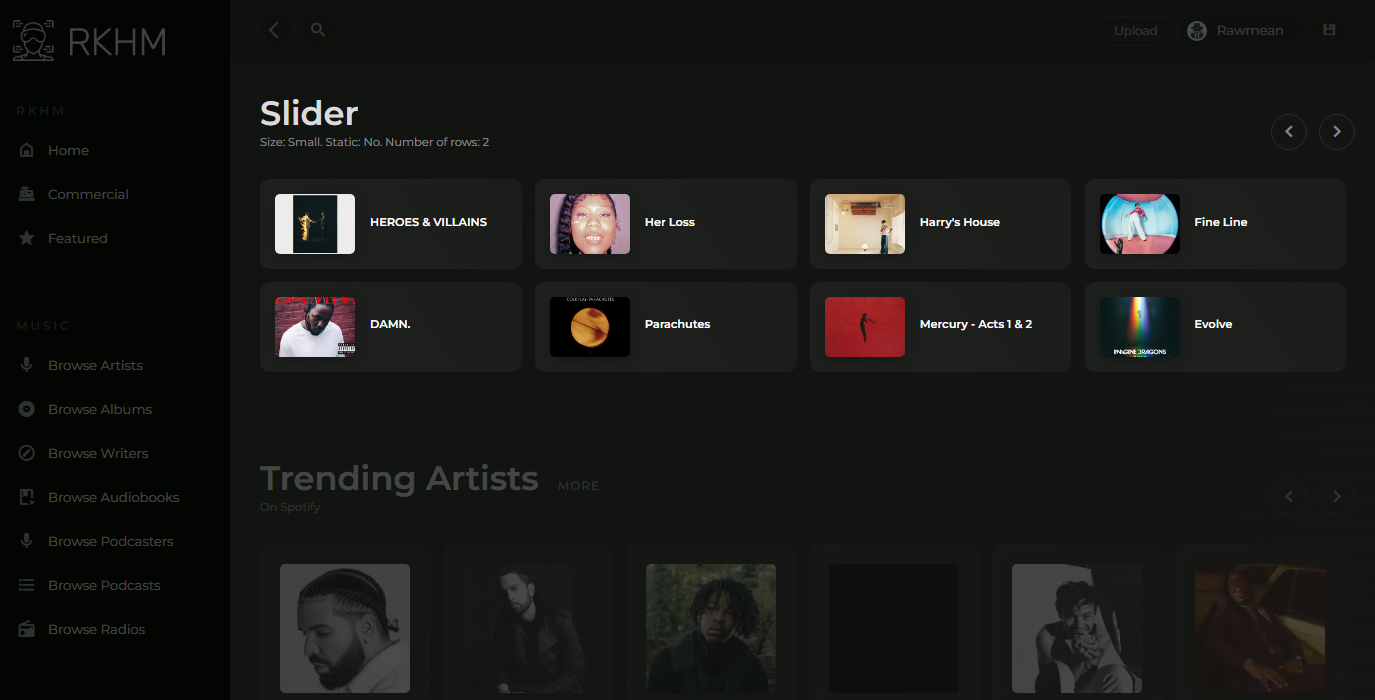This screenshot has width=1375, height=700.
Task: Click the Browse Artists microphone icon
Action: click(27, 365)
